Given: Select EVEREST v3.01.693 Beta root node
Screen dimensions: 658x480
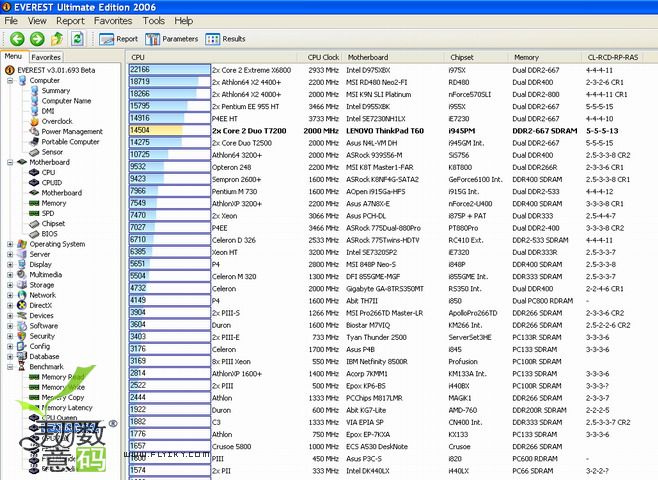Looking at the screenshot, I should 56,70.
